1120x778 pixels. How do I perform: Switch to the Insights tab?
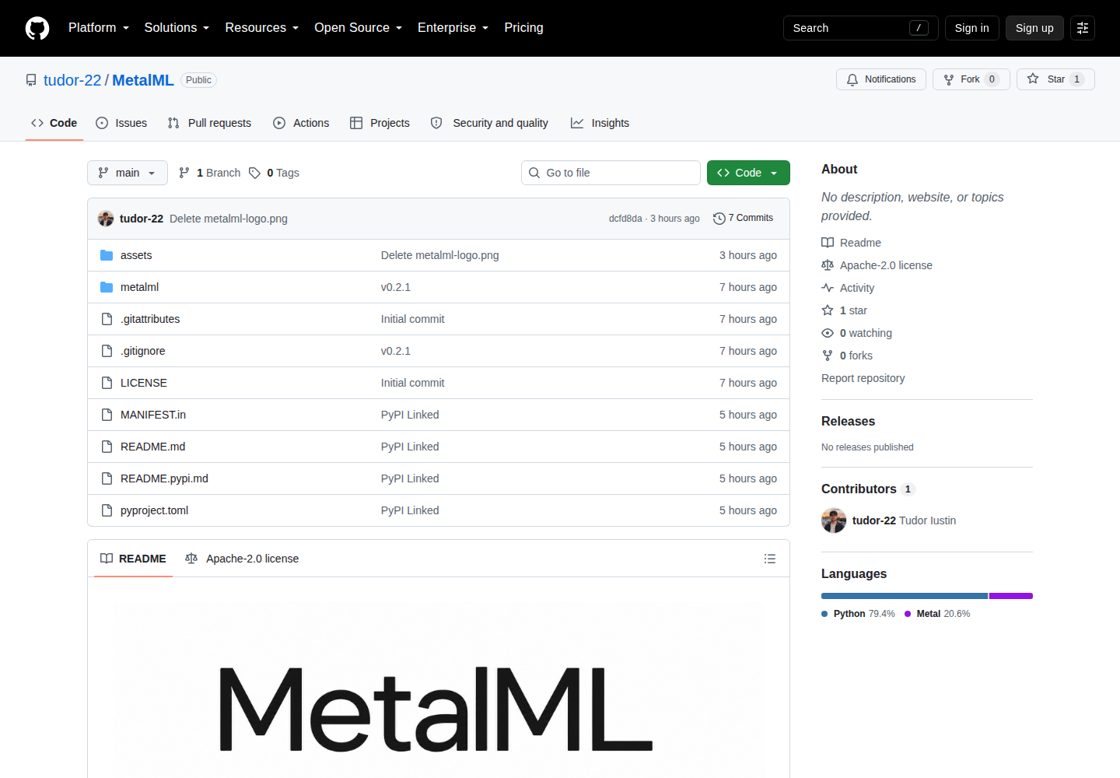click(600, 123)
